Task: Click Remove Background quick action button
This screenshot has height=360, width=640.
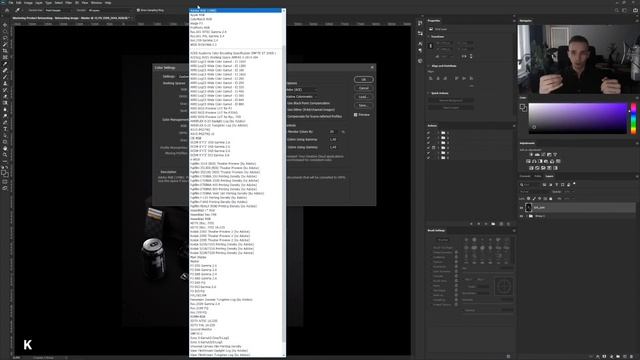Action: (x=451, y=100)
